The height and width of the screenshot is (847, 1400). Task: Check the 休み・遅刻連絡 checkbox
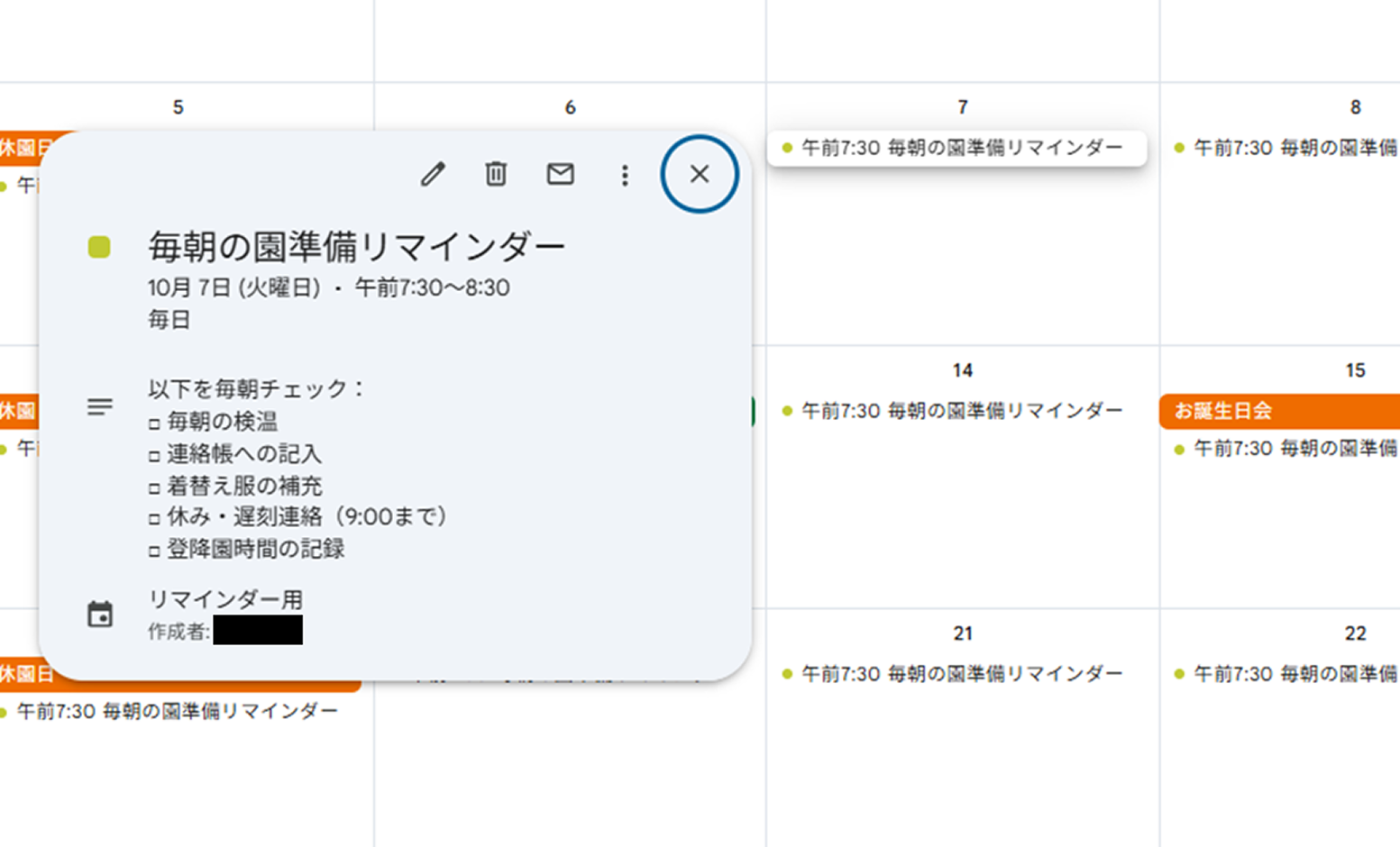[153, 517]
